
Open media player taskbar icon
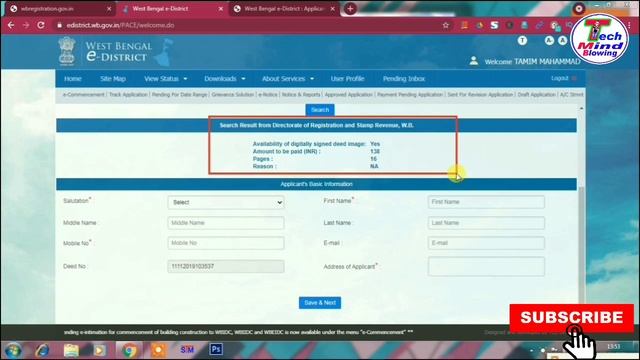(x=100, y=350)
